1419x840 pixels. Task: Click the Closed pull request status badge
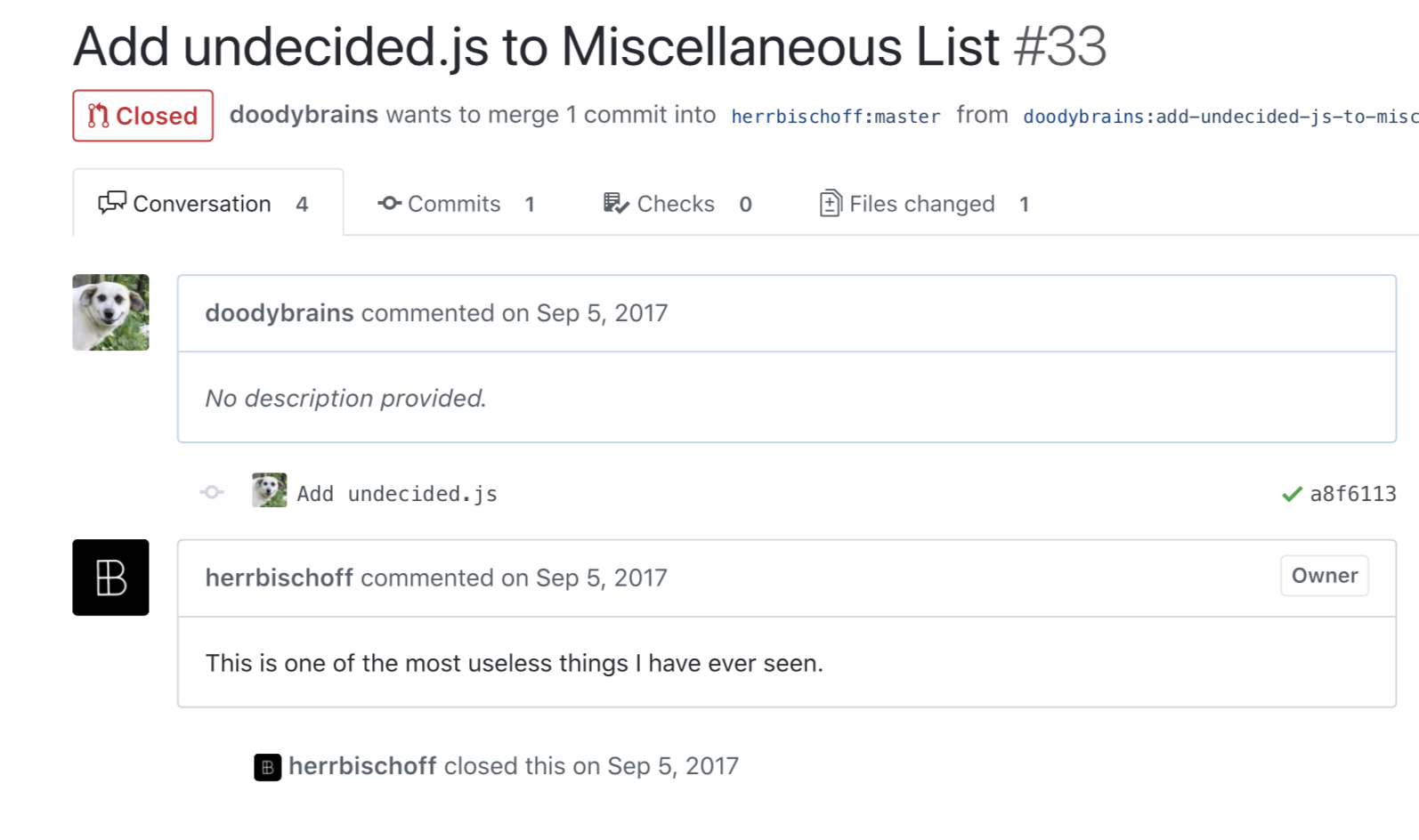click(142, 116)
